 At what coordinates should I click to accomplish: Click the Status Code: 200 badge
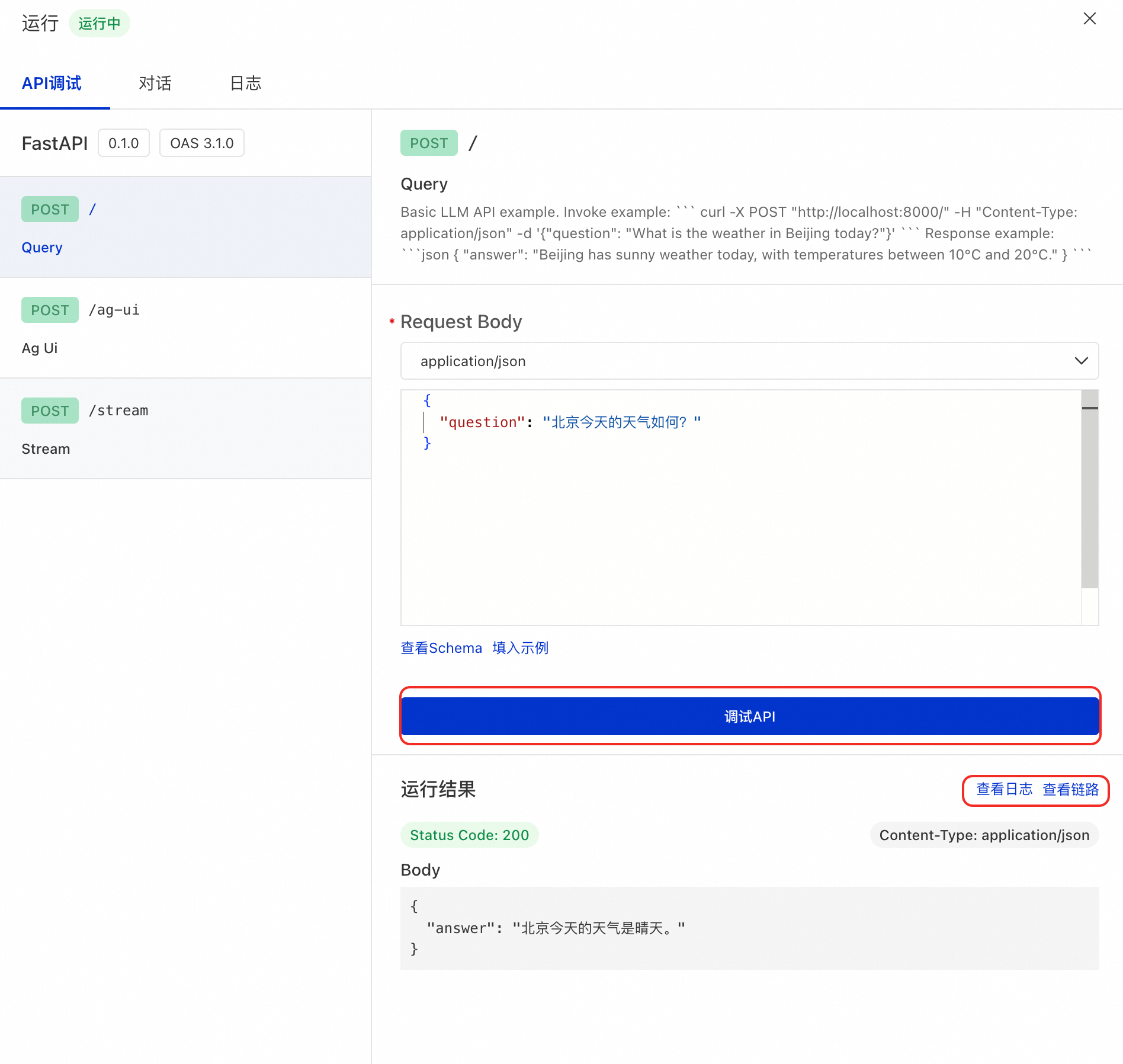click(469, 835)
